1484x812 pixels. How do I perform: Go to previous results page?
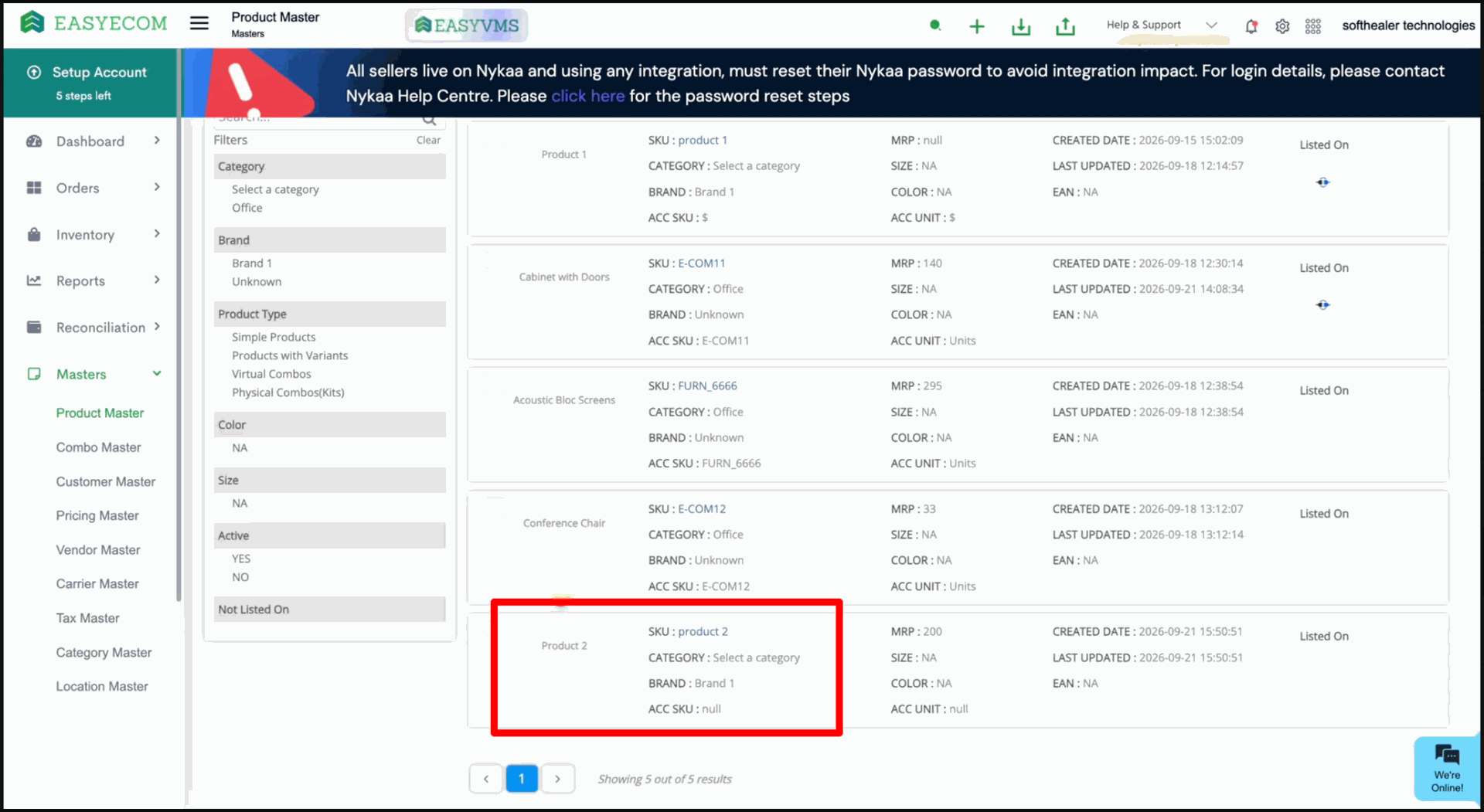pos(486,779)
